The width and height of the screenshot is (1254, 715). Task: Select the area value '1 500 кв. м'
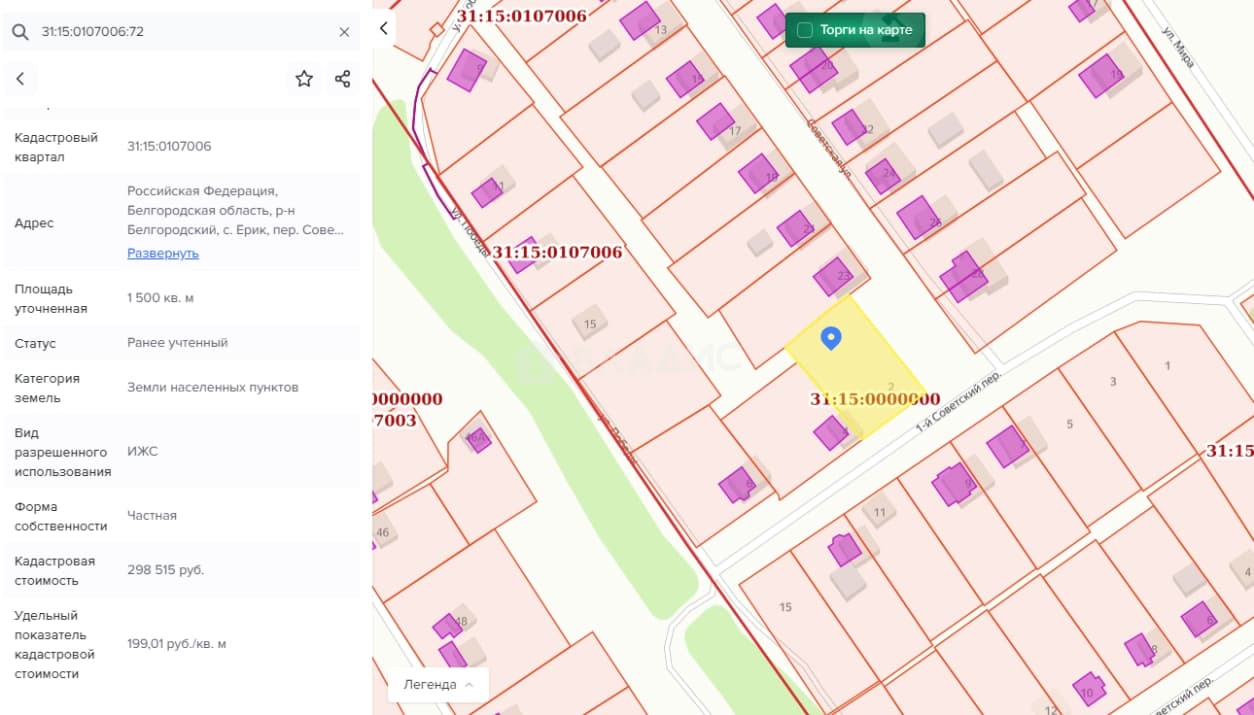coord(160,298)
